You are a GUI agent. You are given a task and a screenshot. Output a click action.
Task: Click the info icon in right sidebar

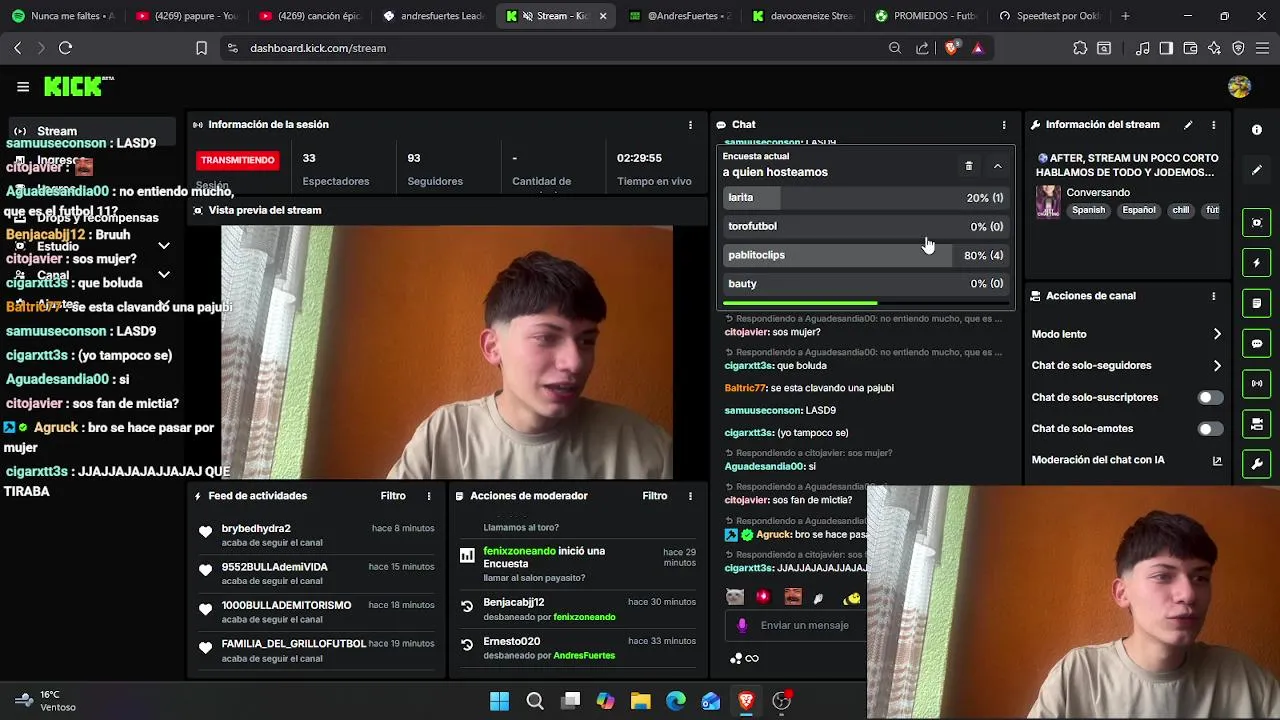1257,130
